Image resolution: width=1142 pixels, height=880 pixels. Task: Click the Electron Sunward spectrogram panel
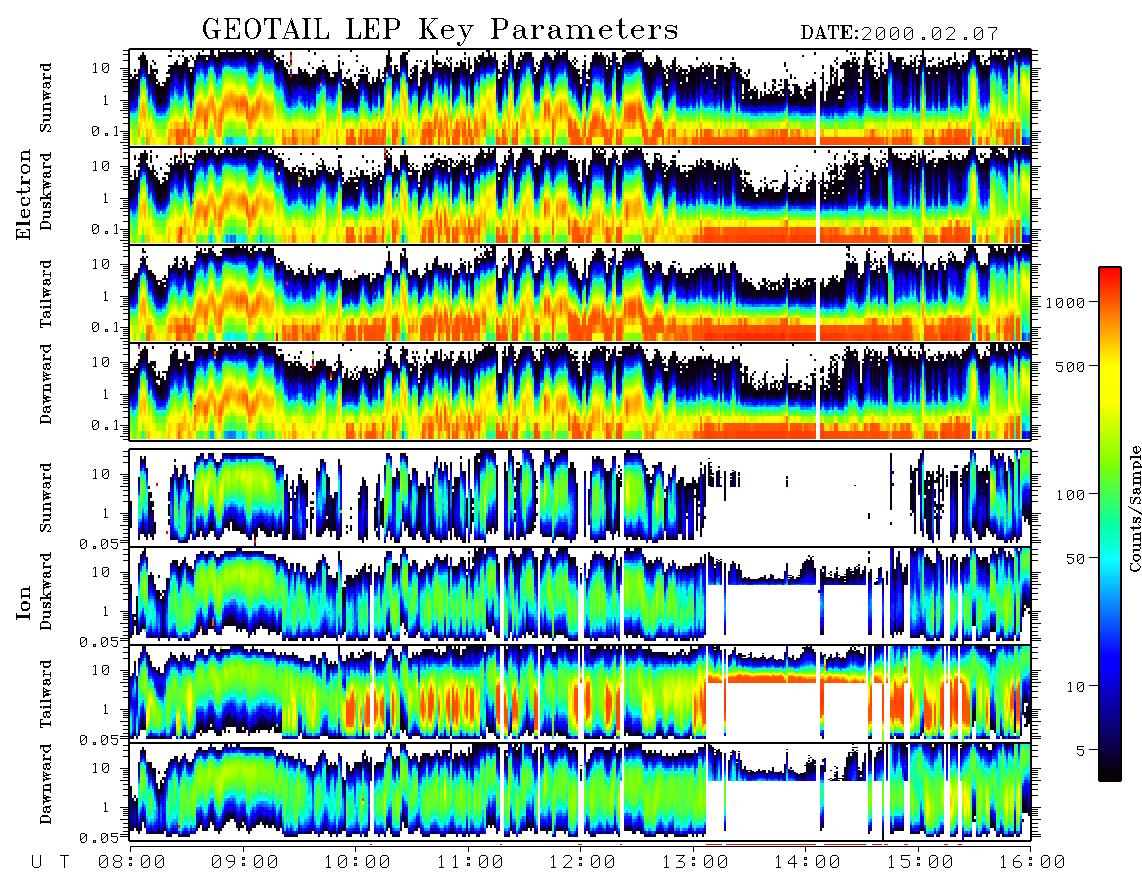(x=580, y=97)
